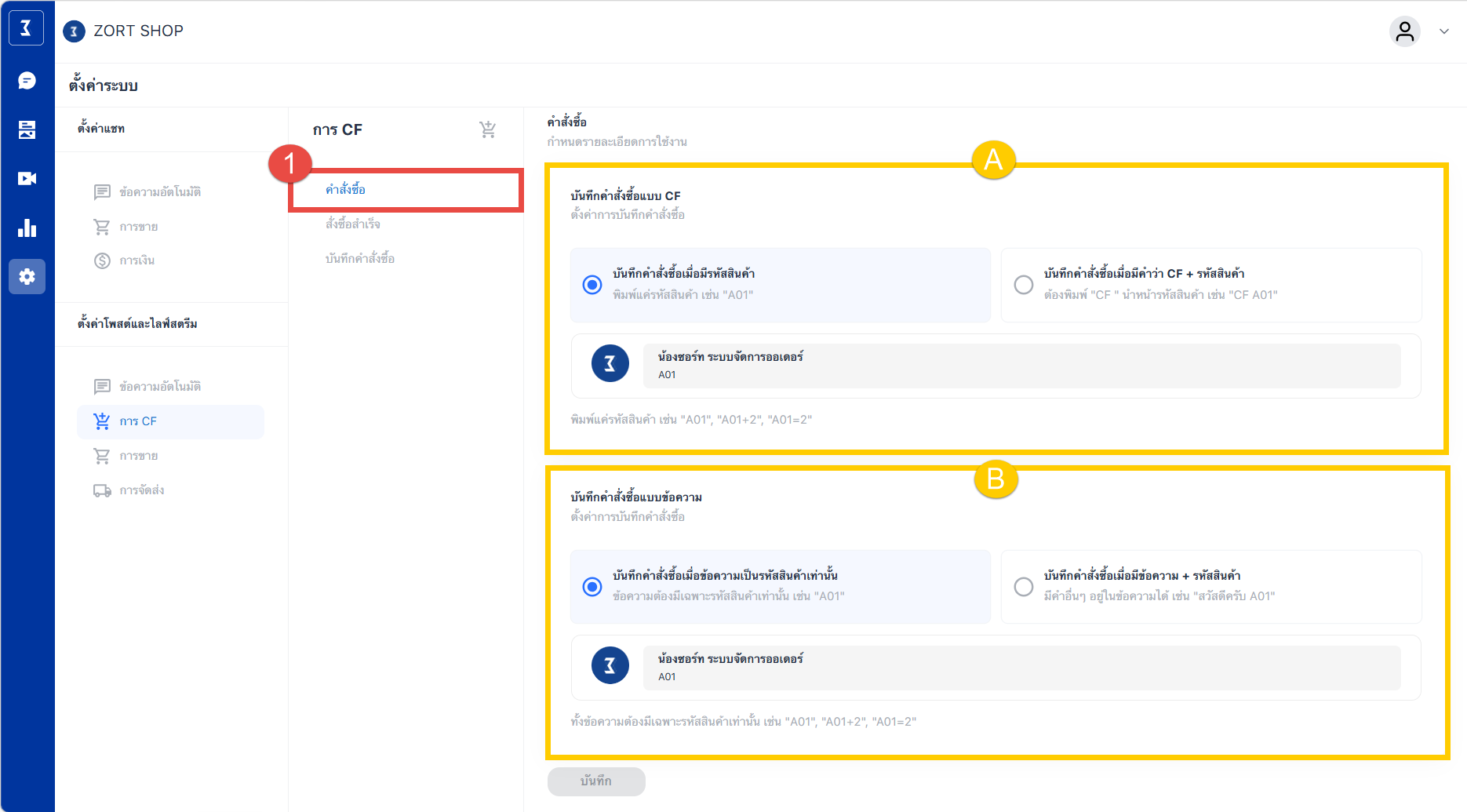The height and width of the screenshot is (812, 1467).
Task: Click the Zort logo at top-left
Action: [26, 28]
